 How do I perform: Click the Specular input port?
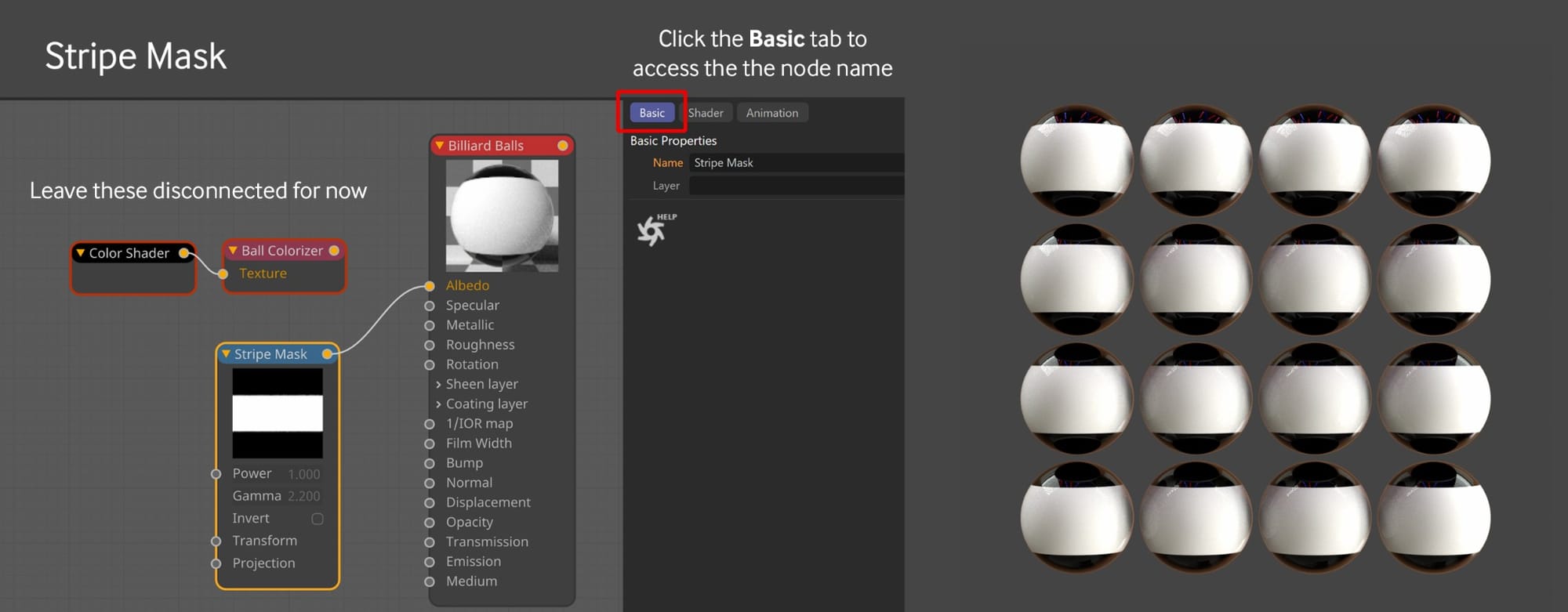pyautogui.click(x=430, y=306)
